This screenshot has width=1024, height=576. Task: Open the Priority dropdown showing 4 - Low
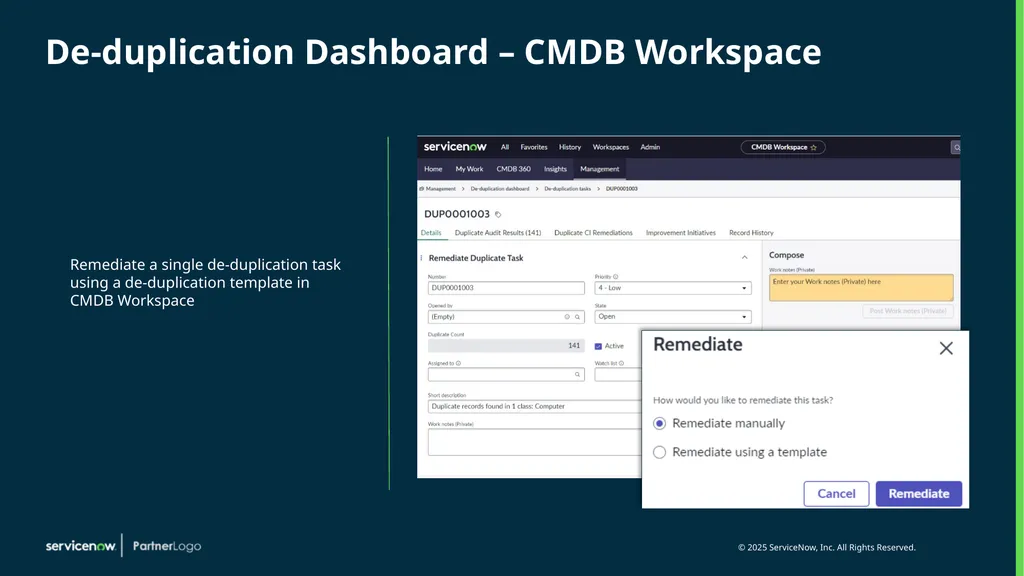tap(673, 288)
